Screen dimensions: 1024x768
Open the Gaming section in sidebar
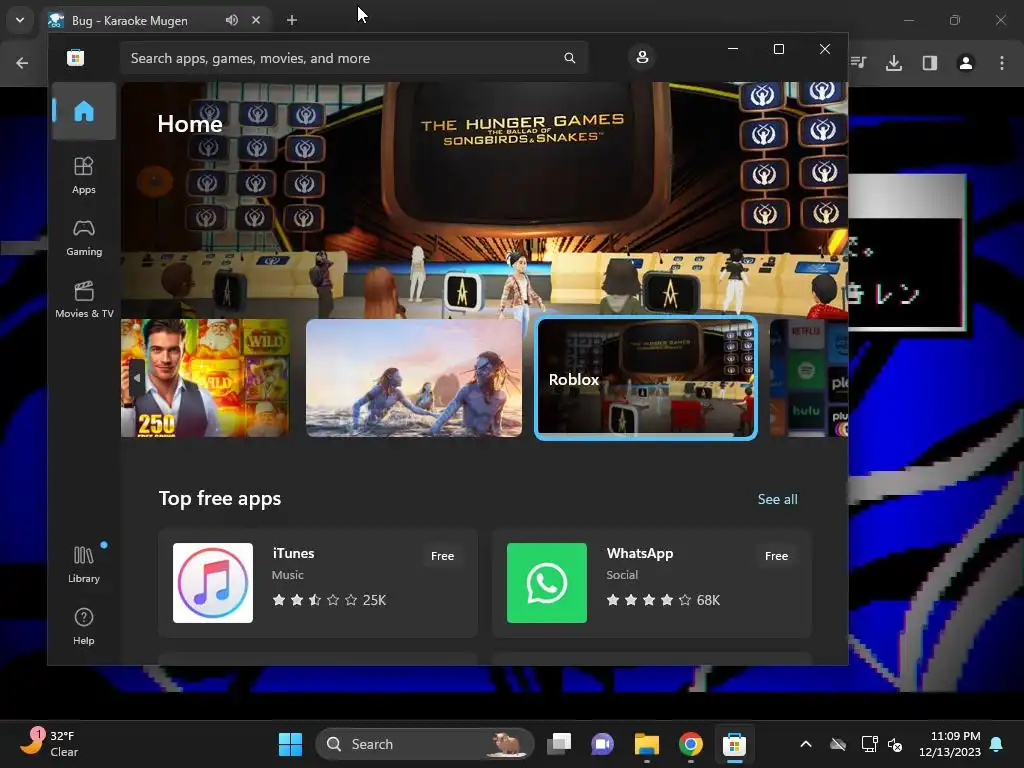84,237
